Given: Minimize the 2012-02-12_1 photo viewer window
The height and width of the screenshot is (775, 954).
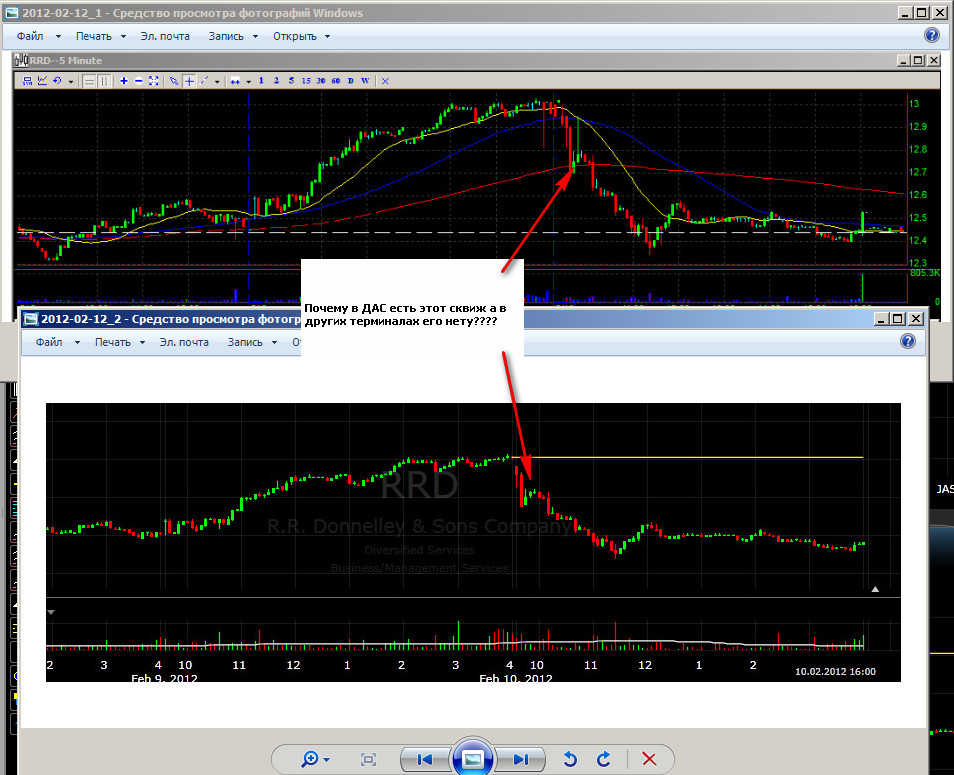Looking at the screenshot, I should click(x=906, y=13).
